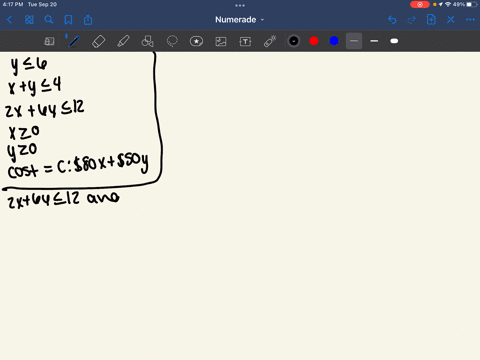Open the thumbnail grid view

29,20
